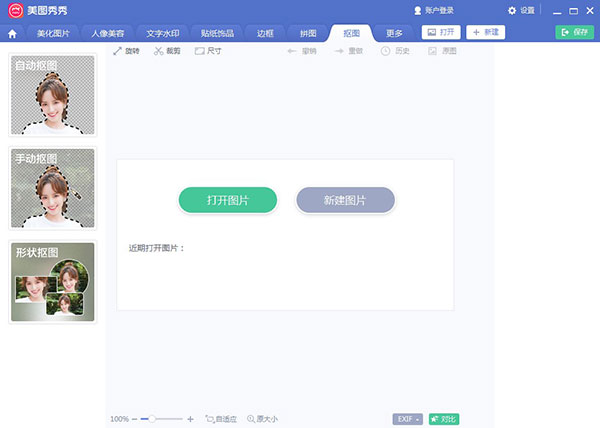Select the 旋转 rotate tool
Image resolution: width=600 pixels, height=428 pixels.
(126, 51)
